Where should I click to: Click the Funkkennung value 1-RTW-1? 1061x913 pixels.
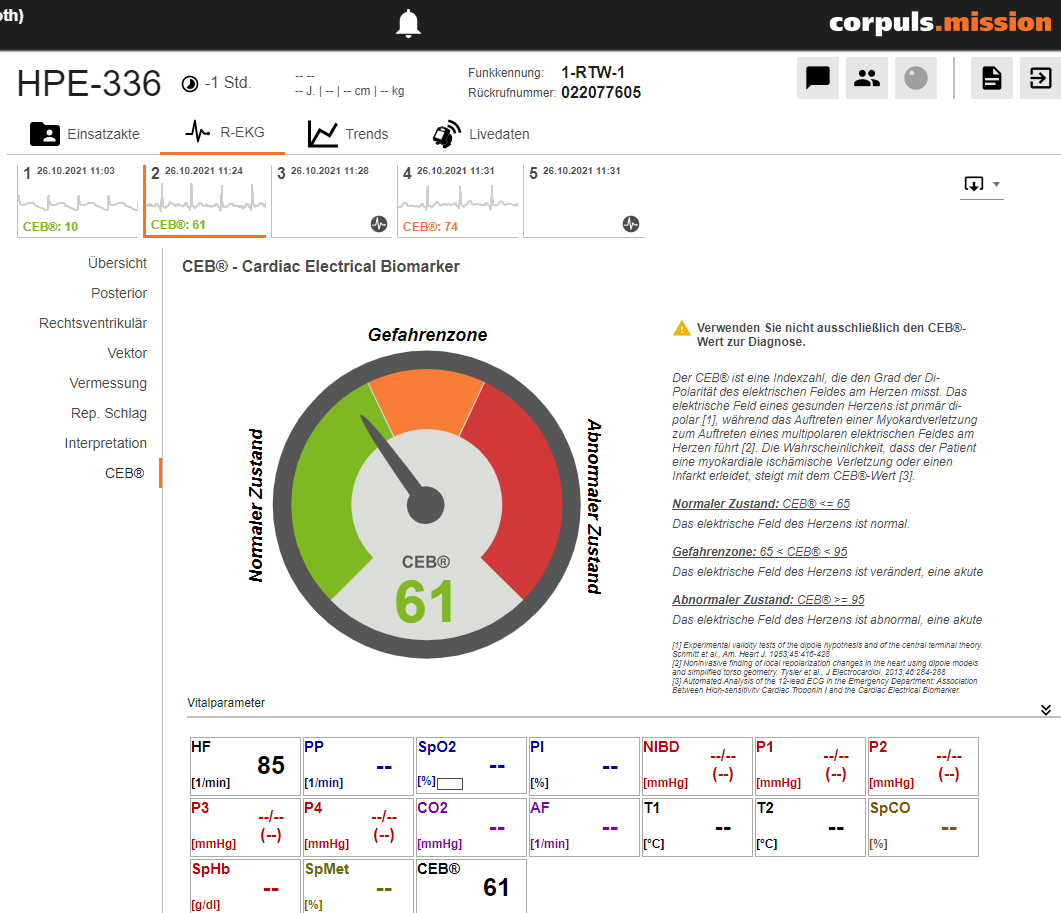tap(593, 72)
